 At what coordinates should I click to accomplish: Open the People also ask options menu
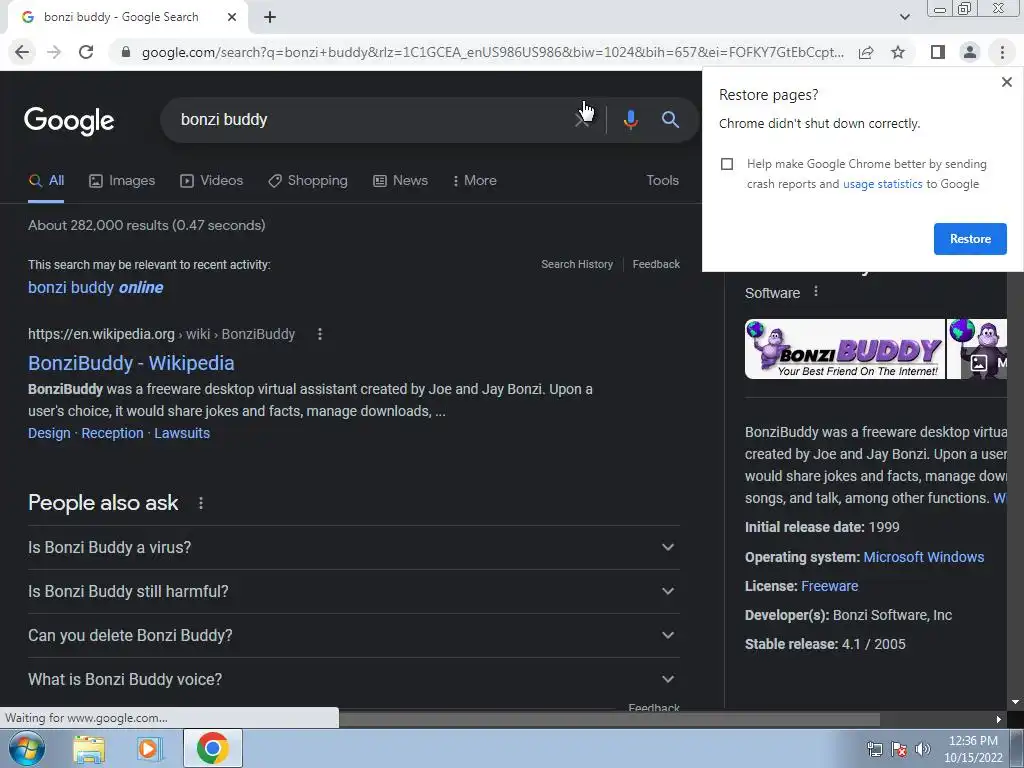(x=200, y=504)
